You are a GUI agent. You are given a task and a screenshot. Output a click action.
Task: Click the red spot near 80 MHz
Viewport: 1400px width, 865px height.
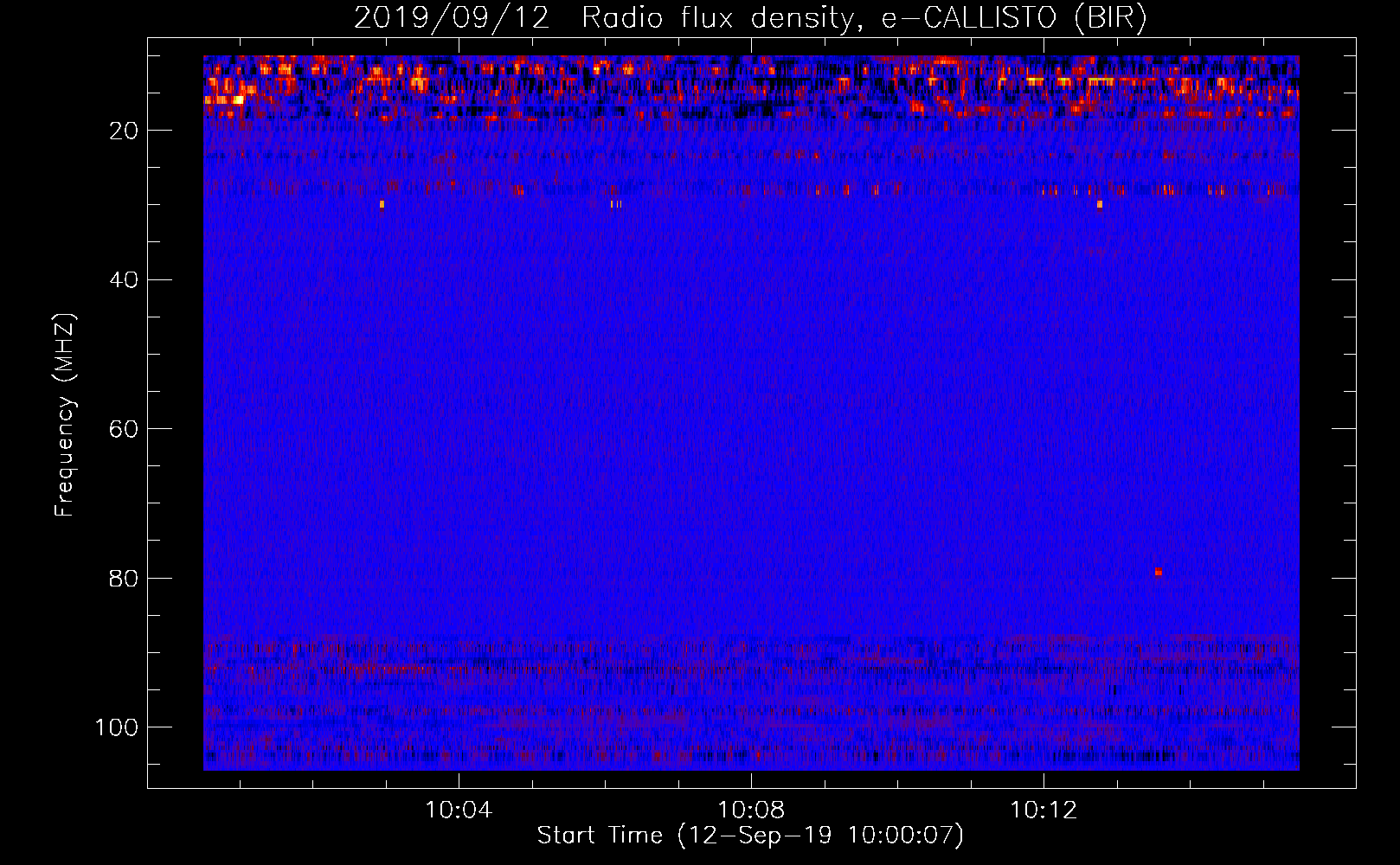click(x=1159, y=572)
